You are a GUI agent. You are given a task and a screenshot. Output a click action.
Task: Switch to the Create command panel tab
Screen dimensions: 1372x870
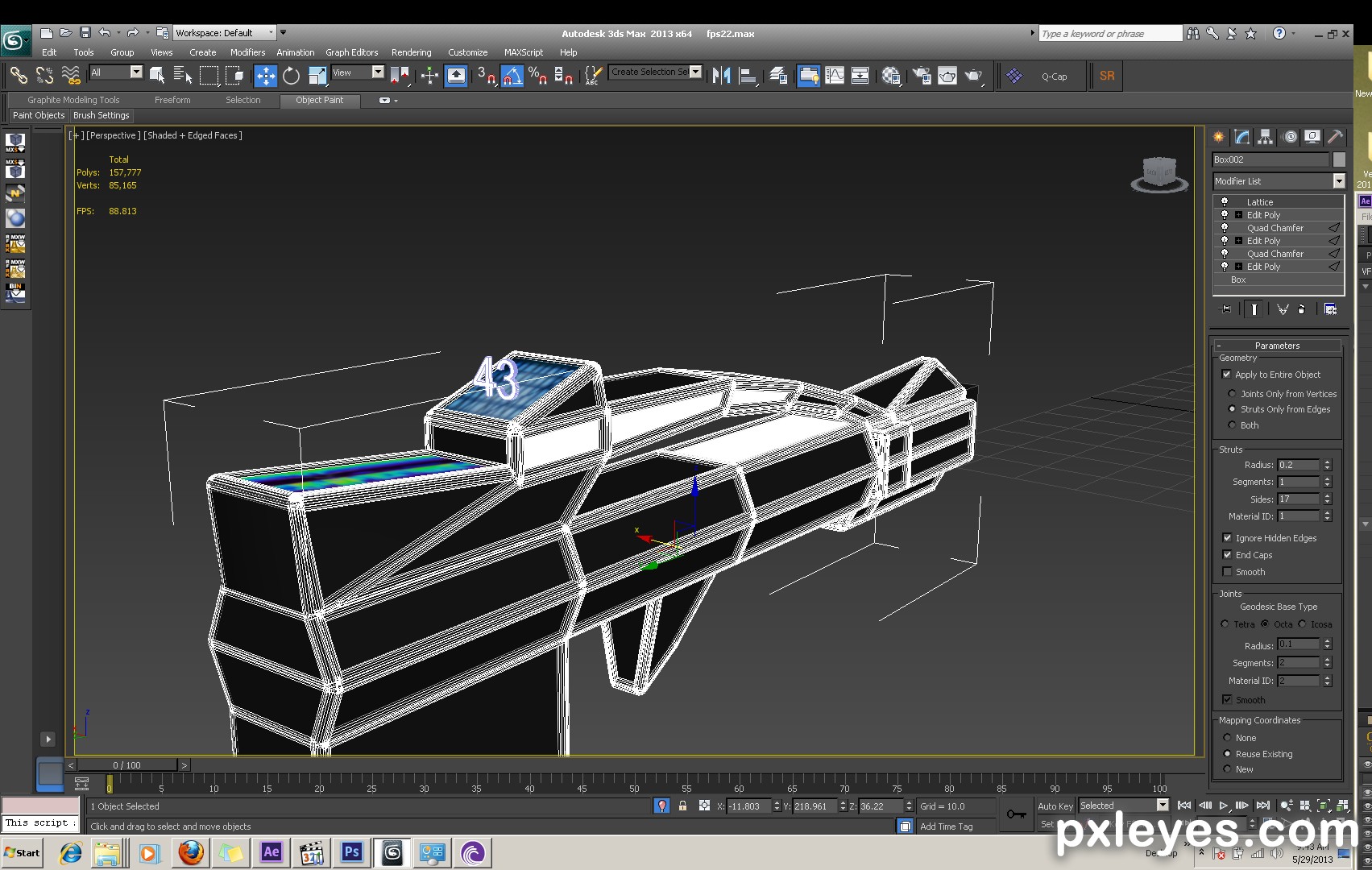point(1219,137)
